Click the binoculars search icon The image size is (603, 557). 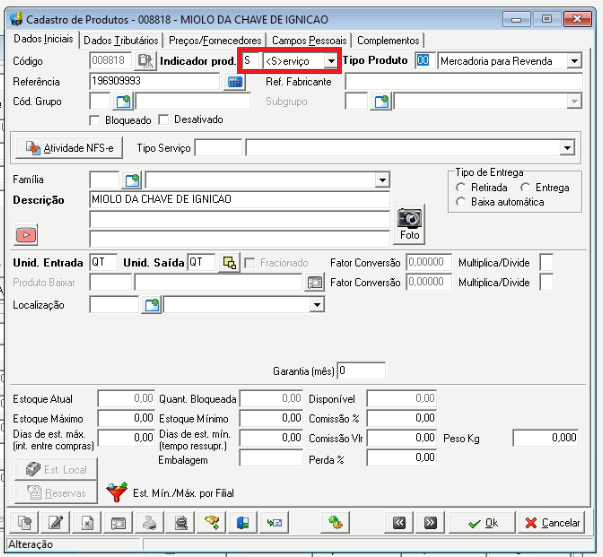click(212, 522)
